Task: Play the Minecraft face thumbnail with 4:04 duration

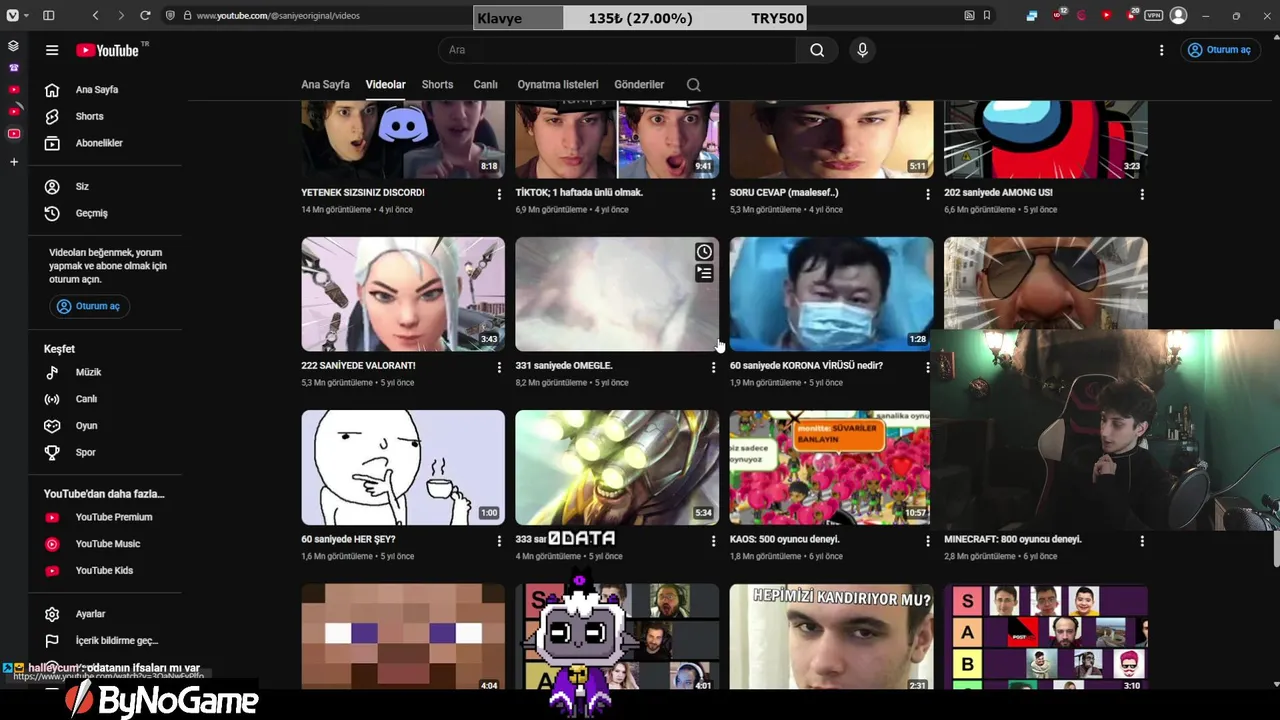Action: [403, 637]
